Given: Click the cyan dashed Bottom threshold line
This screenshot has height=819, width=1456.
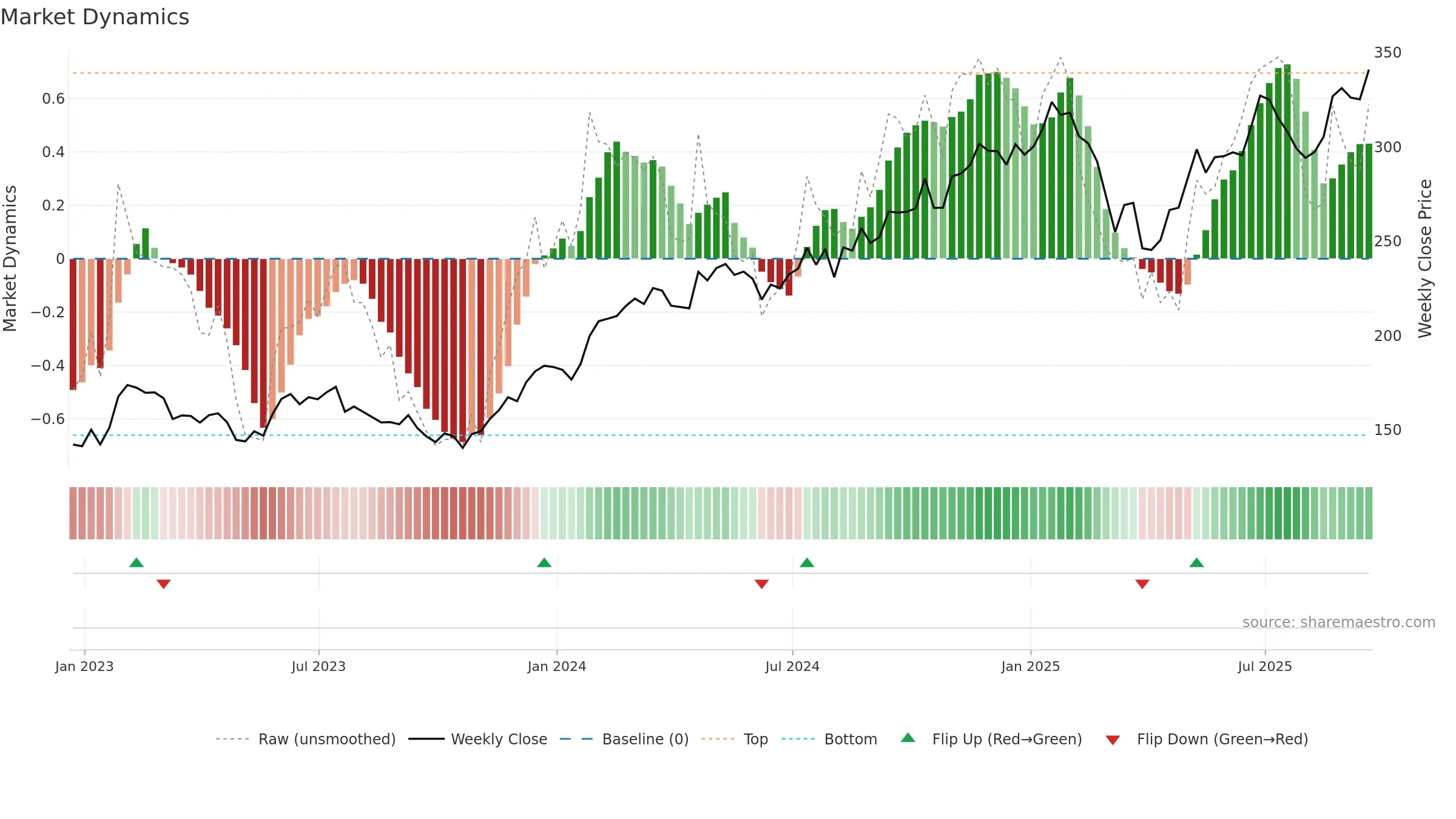Looking at the screenshot, I should pyautogui.click(x=721, y=435).
